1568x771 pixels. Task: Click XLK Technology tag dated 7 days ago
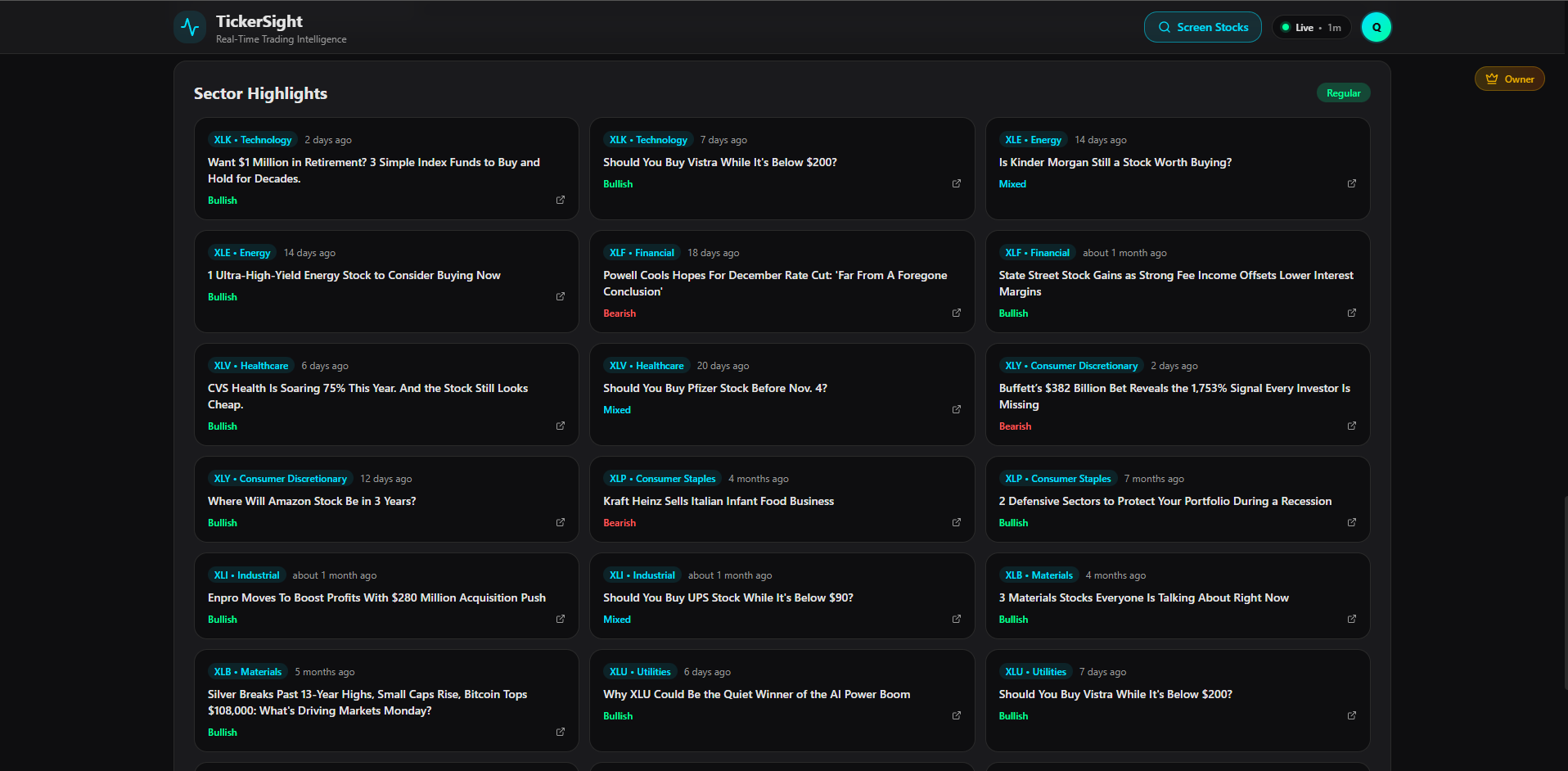pos(648,140)
